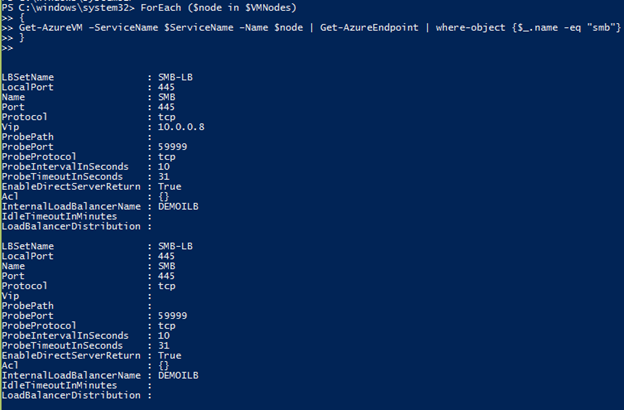The width and height of the screenshot is (624, 410).
Task: Click the first ProbePort value 59999
Action: 174,146
